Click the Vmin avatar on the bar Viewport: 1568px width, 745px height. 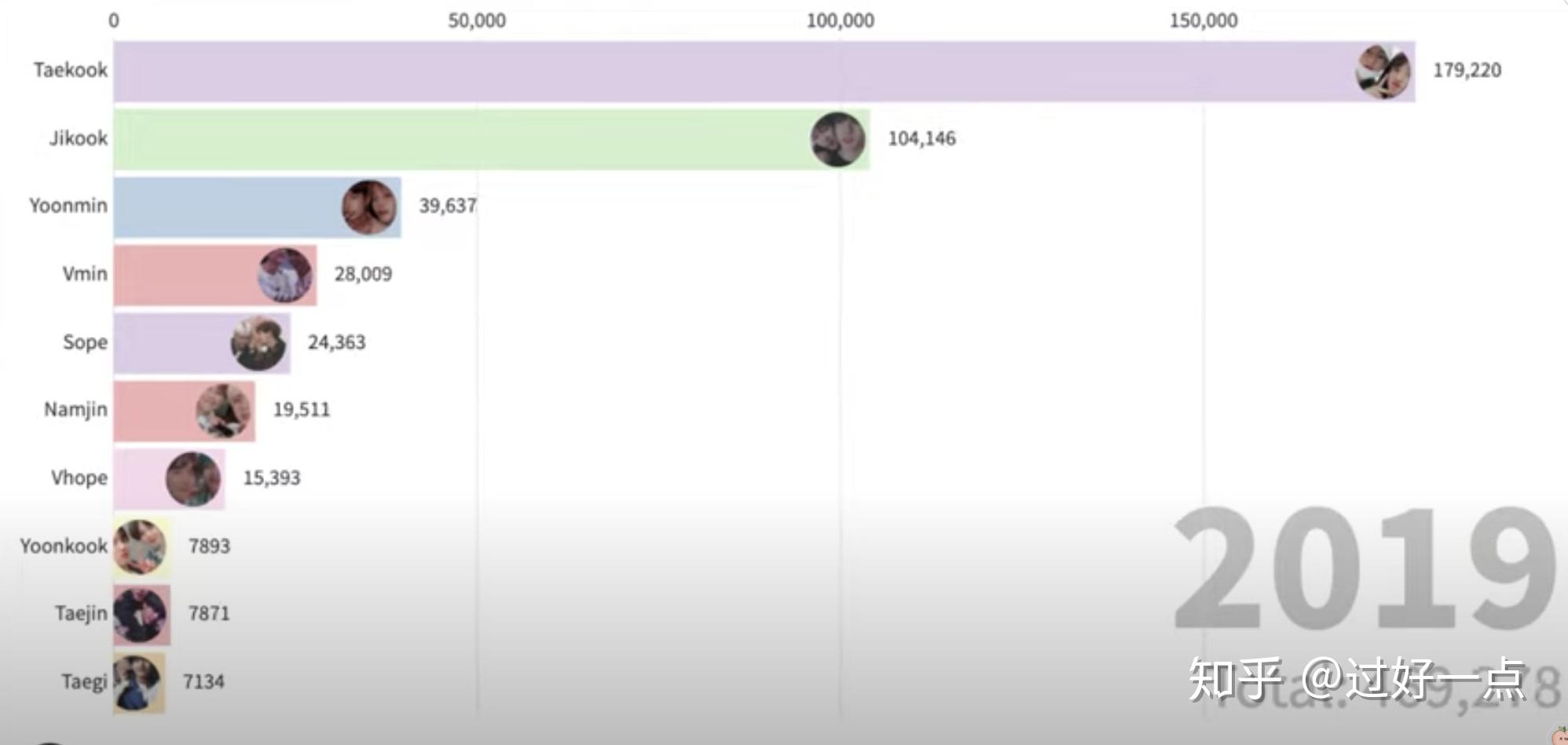[x=285, y=275]
